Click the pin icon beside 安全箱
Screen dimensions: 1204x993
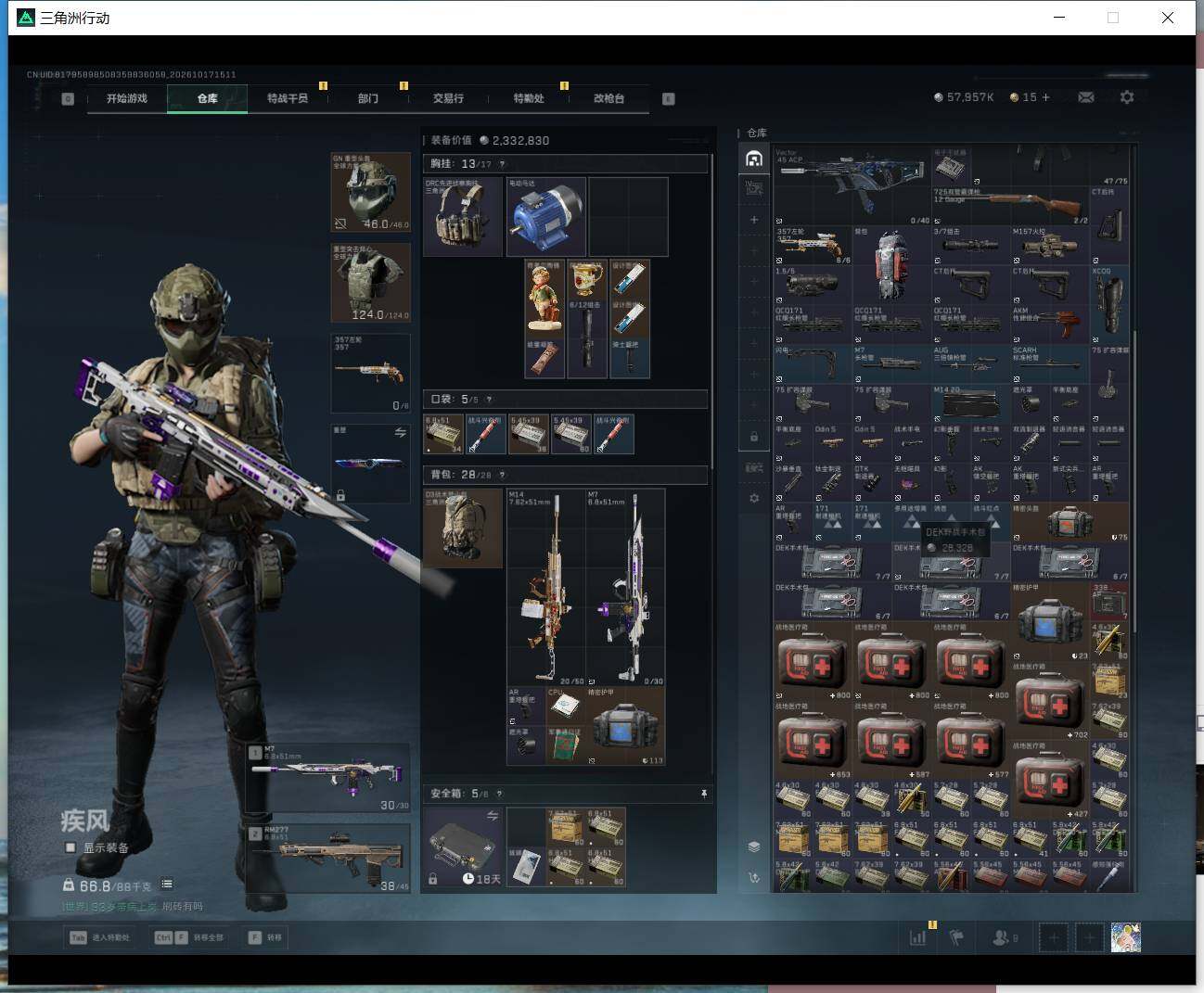(704, 794)
